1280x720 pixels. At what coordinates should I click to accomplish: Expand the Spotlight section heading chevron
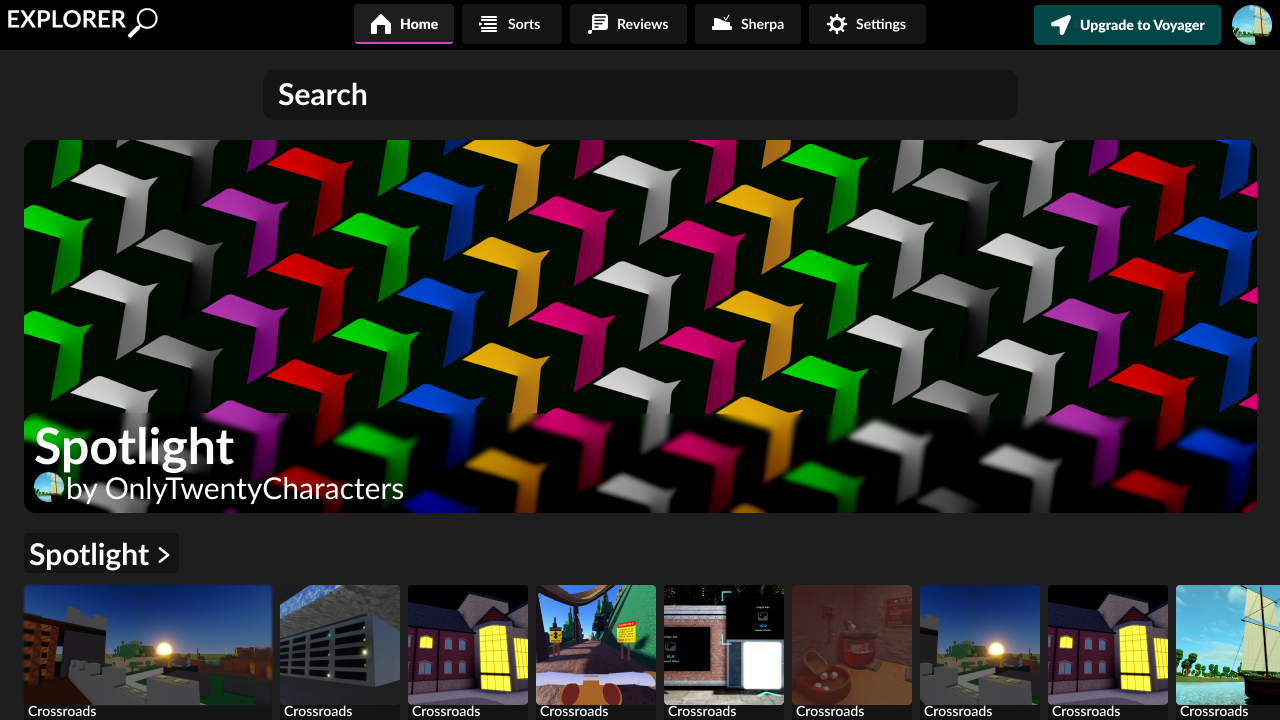tap(164, 554)
